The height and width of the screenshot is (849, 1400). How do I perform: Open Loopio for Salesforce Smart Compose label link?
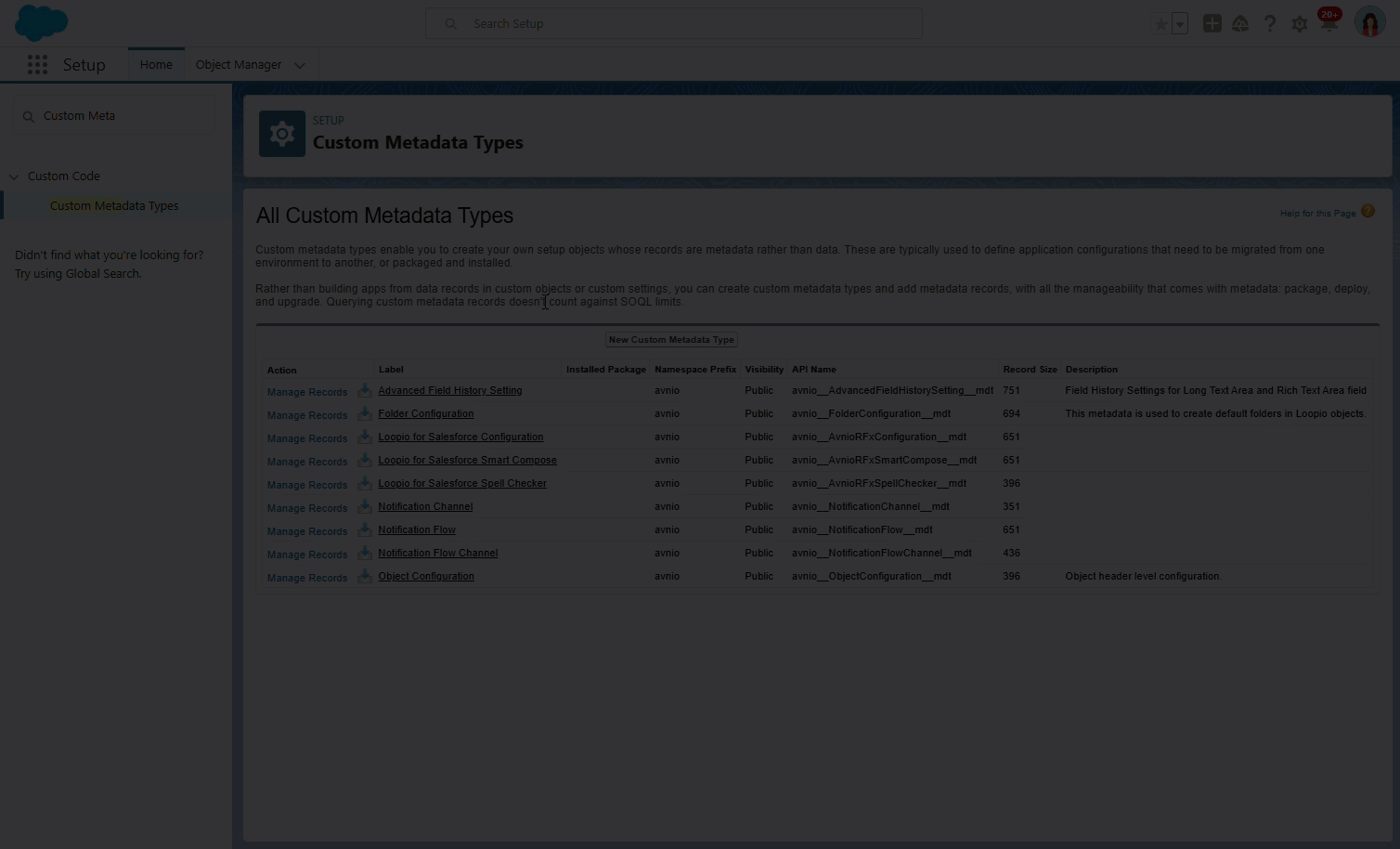467,461
